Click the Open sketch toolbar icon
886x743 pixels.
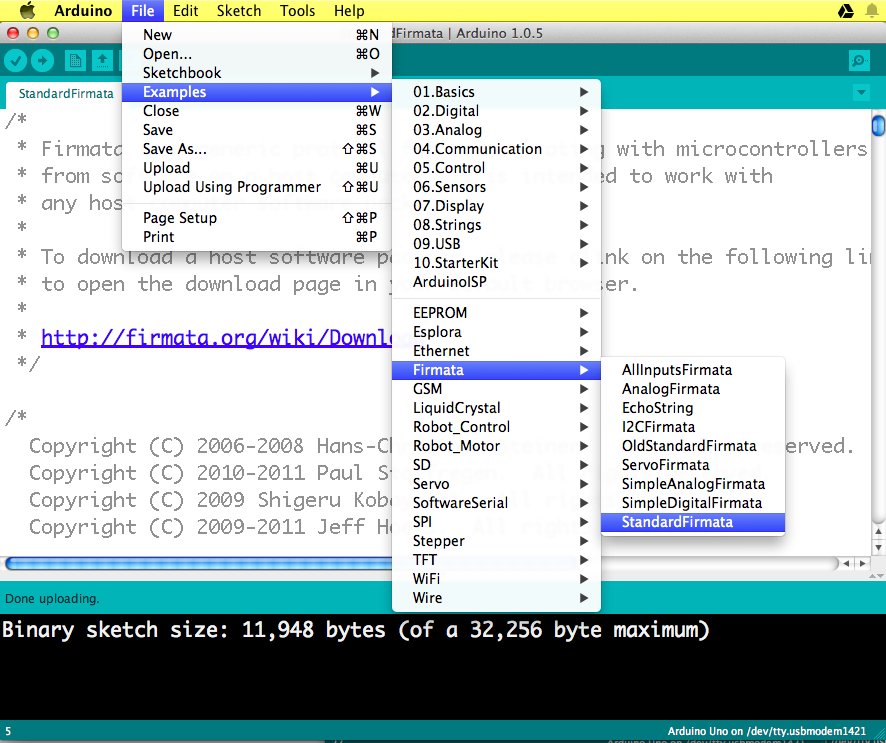click(x=102, y=61)
